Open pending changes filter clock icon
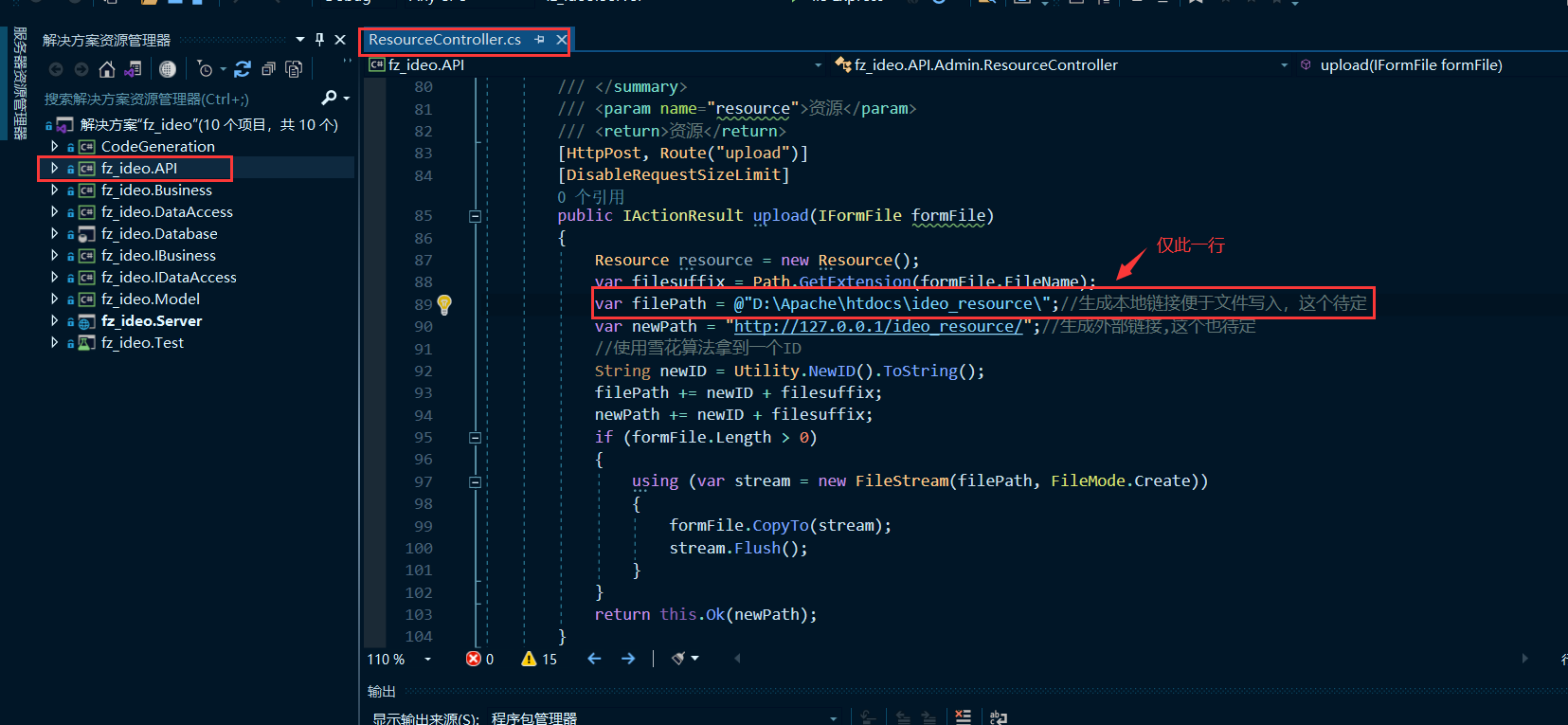Viewport: 1568px width, 725px height. pos(205,69)
